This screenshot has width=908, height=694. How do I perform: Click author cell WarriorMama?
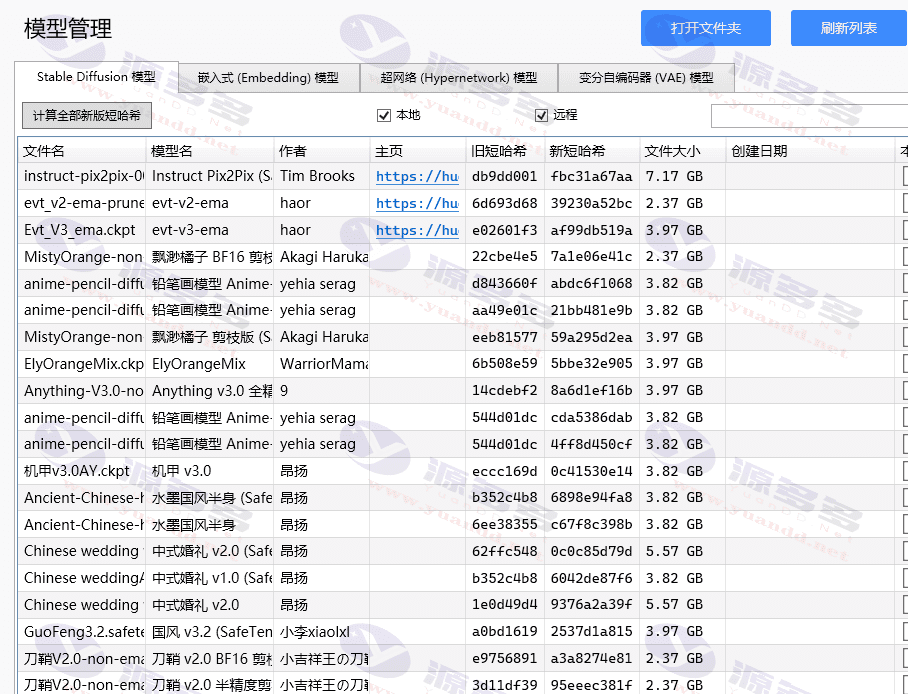pyautogui.click(x=322, y=364)
